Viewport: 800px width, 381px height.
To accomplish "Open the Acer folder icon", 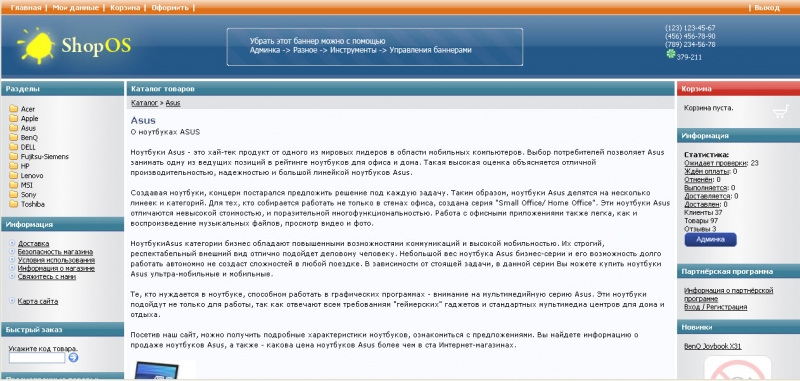I will (13, 109).
